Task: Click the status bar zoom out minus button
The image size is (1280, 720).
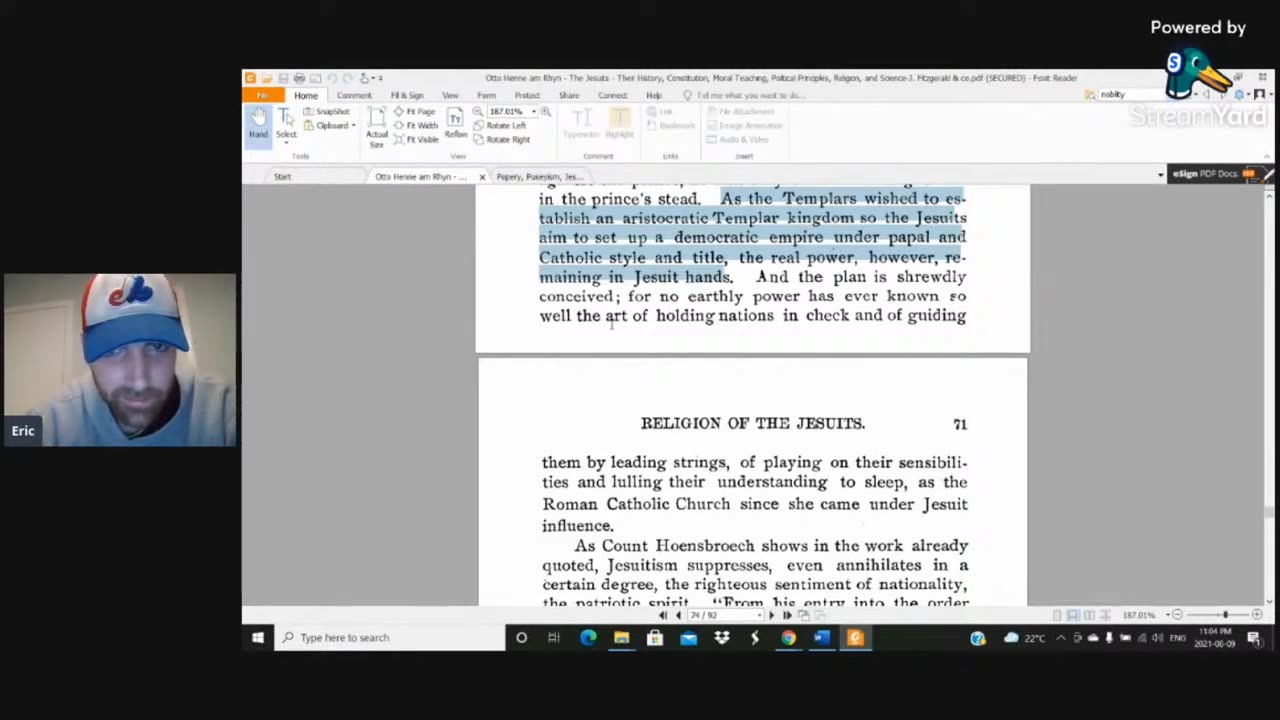Action: click(1177, 615)
